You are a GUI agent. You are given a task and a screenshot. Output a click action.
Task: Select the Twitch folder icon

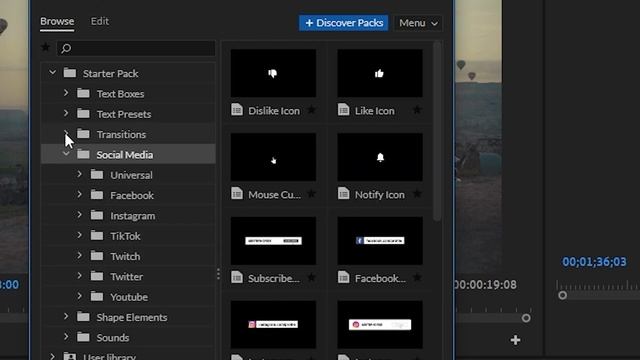(97, 256)
